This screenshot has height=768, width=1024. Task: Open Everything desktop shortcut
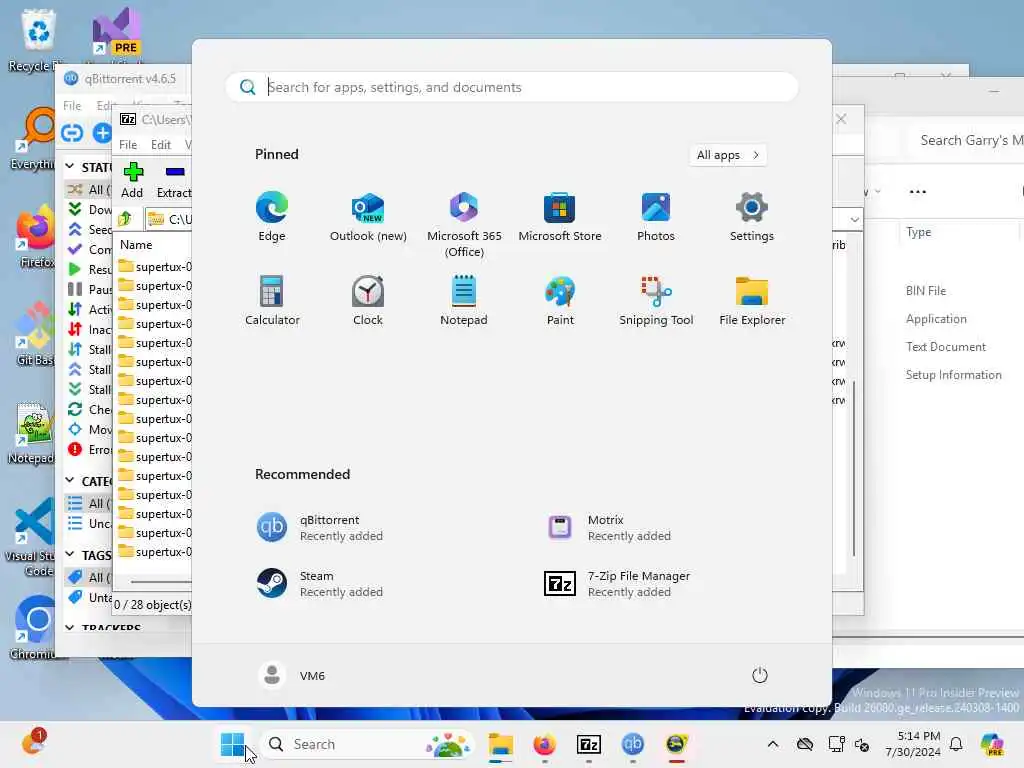click(x=34, y=138)
